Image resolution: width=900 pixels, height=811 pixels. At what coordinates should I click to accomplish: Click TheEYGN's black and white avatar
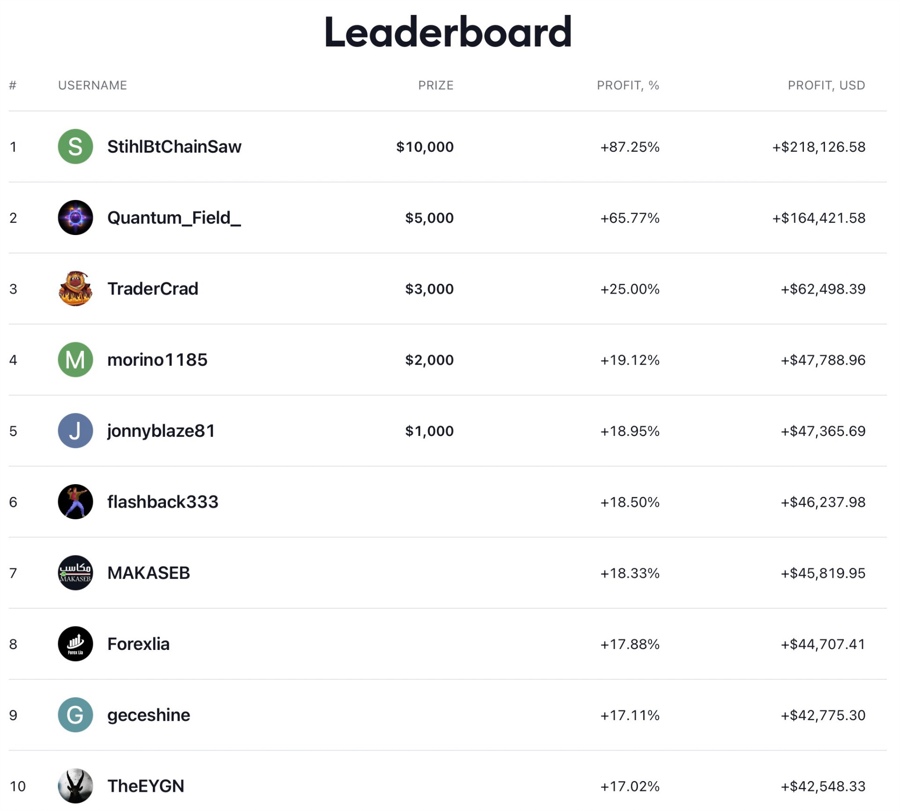(x=75, y=786)
